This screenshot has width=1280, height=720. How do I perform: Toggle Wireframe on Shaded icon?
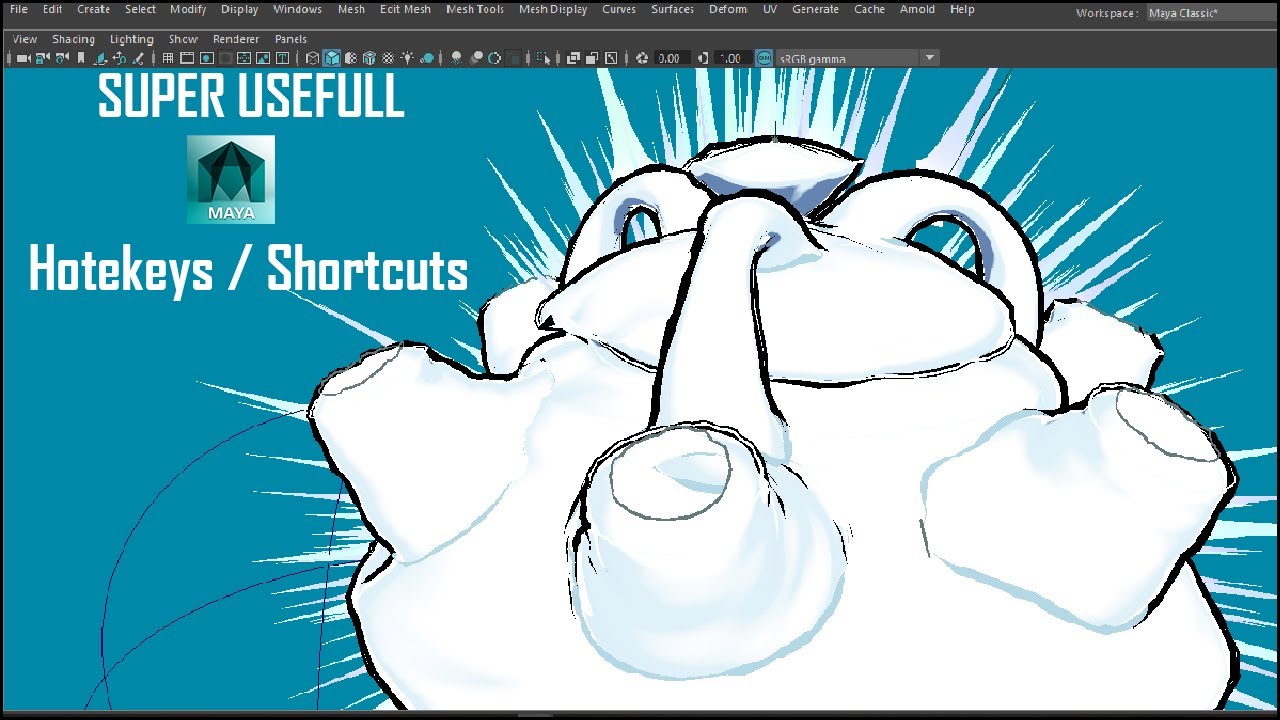(x=369, y=58)
